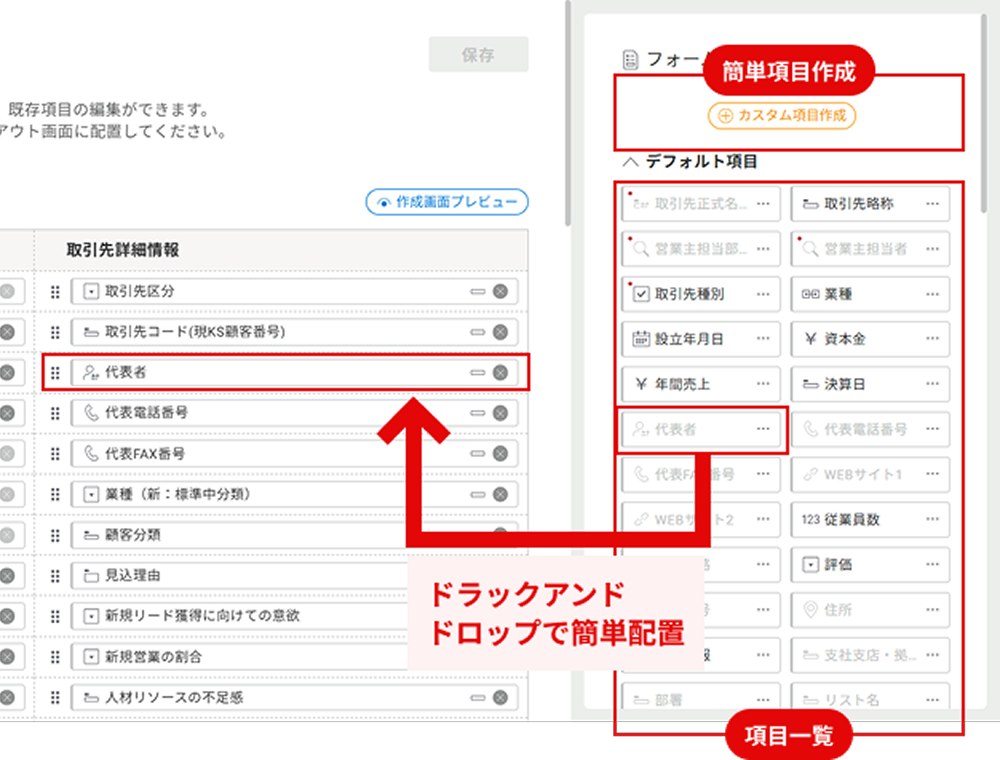Collapse the デフォルト項目 section
The image size is (1000, 760).
click(630, 161)
